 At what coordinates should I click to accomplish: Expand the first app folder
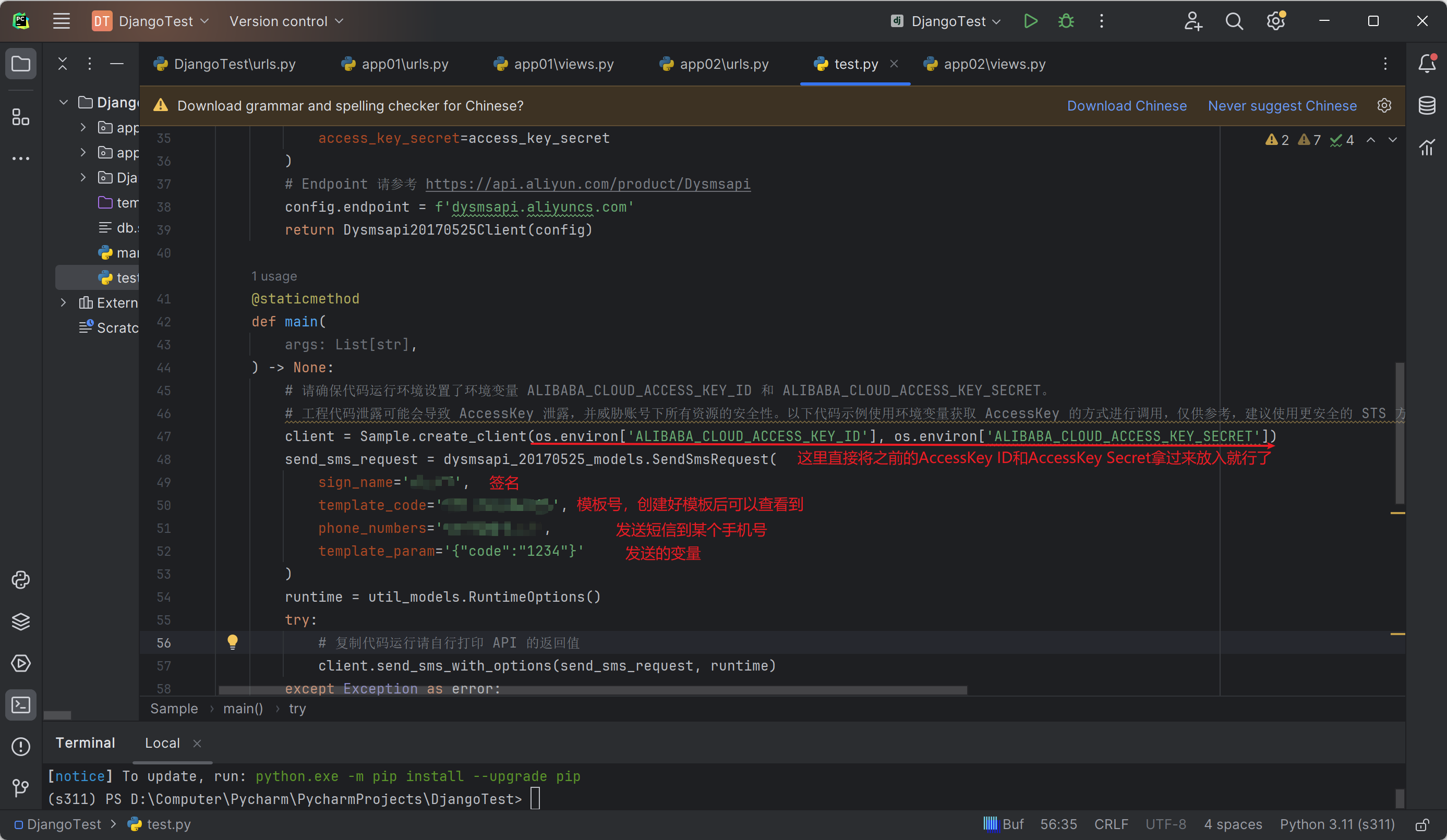point(83,127)
